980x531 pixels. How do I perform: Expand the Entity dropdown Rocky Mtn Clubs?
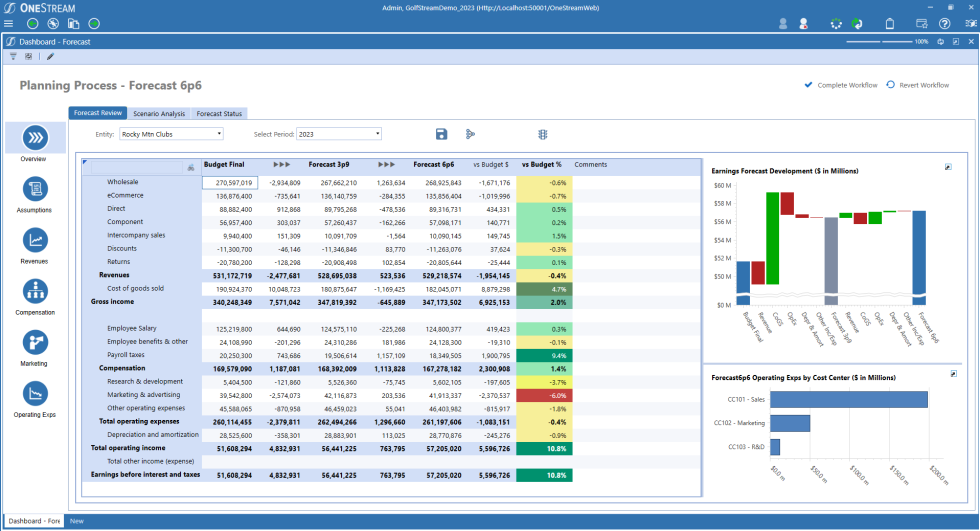click(170, 133)
